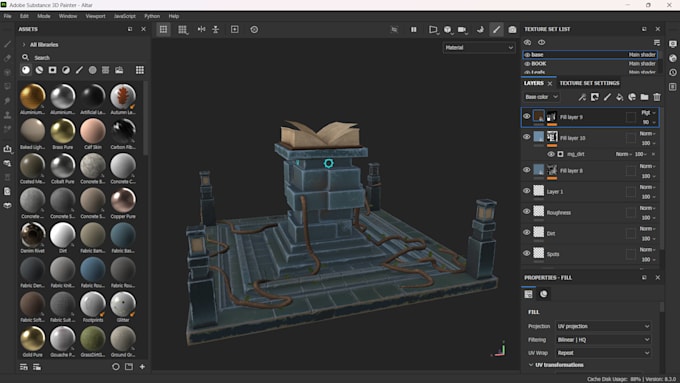Toggle mirror horizontal symmetry icon in toolbar
680x383 pixels.
pos(202,29)
